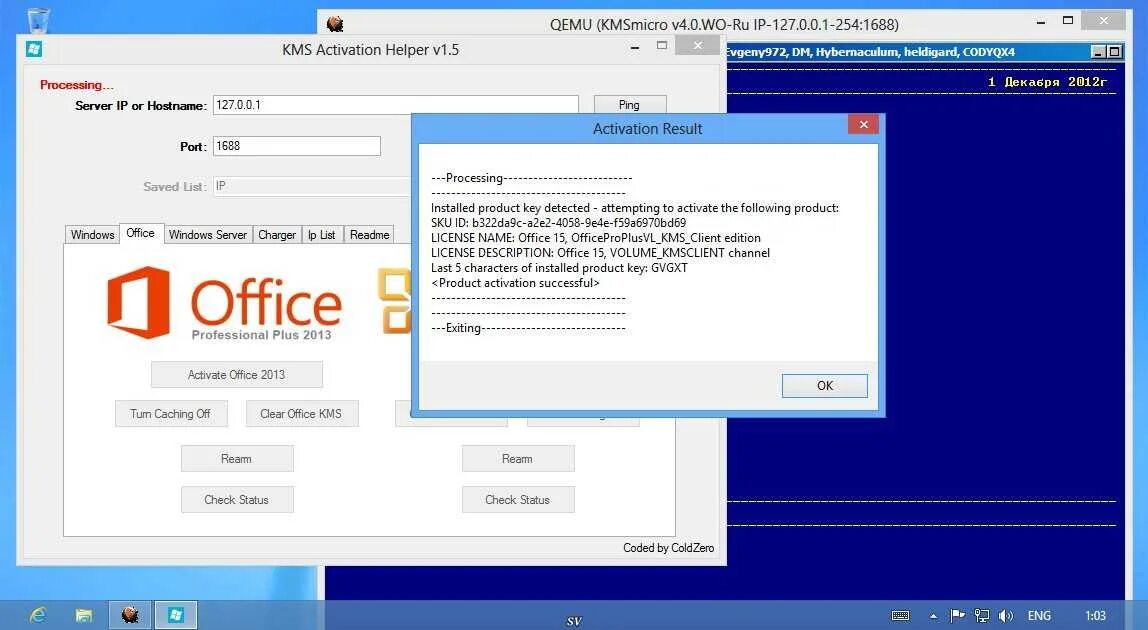Close the Activation Result dialog
Image resolution: width=1148 pixels, height=630 pixels.
click(863, 125)
